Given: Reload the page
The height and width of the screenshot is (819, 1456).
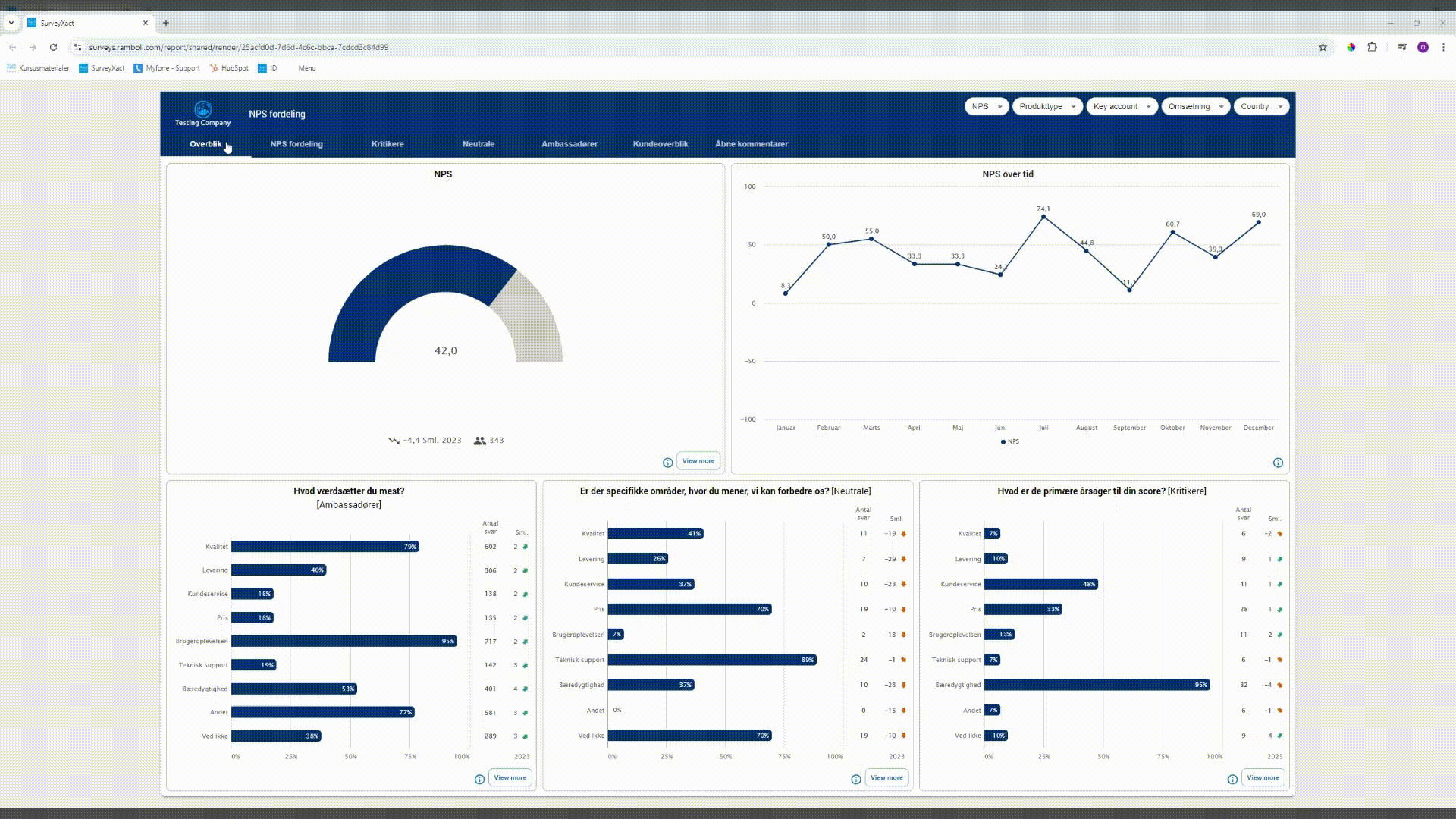Looking at the screenshot, I should point(53,47).
